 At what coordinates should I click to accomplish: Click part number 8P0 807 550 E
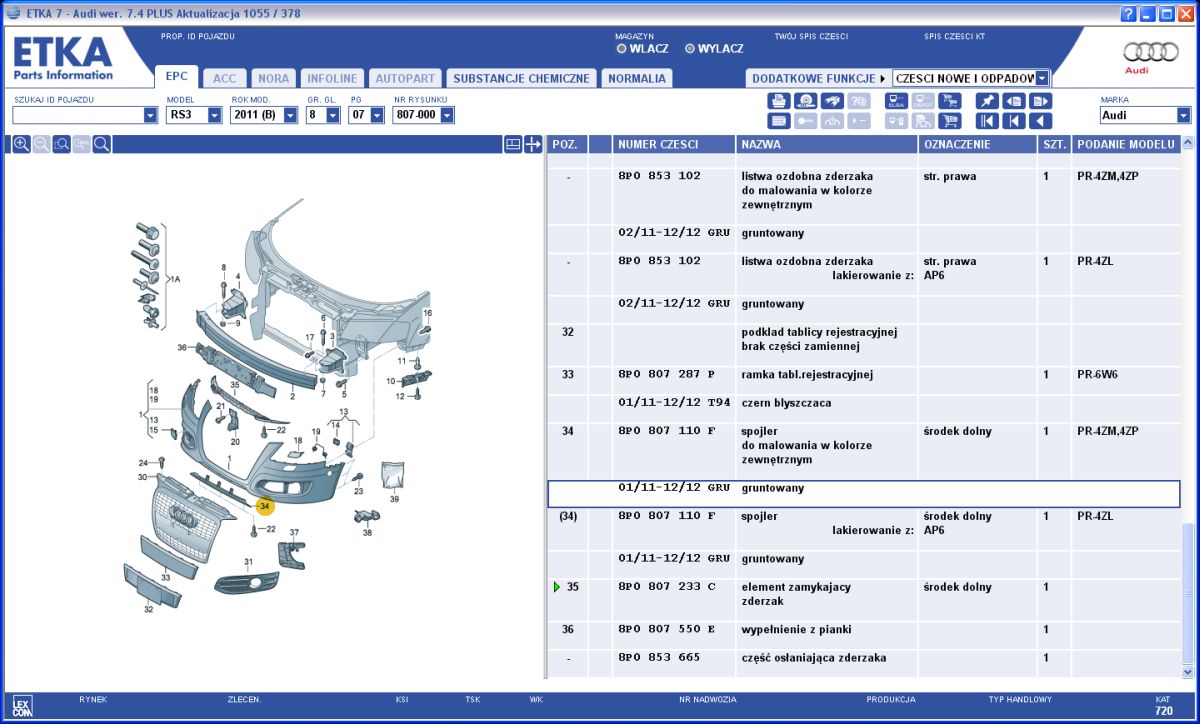pos(667,630)
